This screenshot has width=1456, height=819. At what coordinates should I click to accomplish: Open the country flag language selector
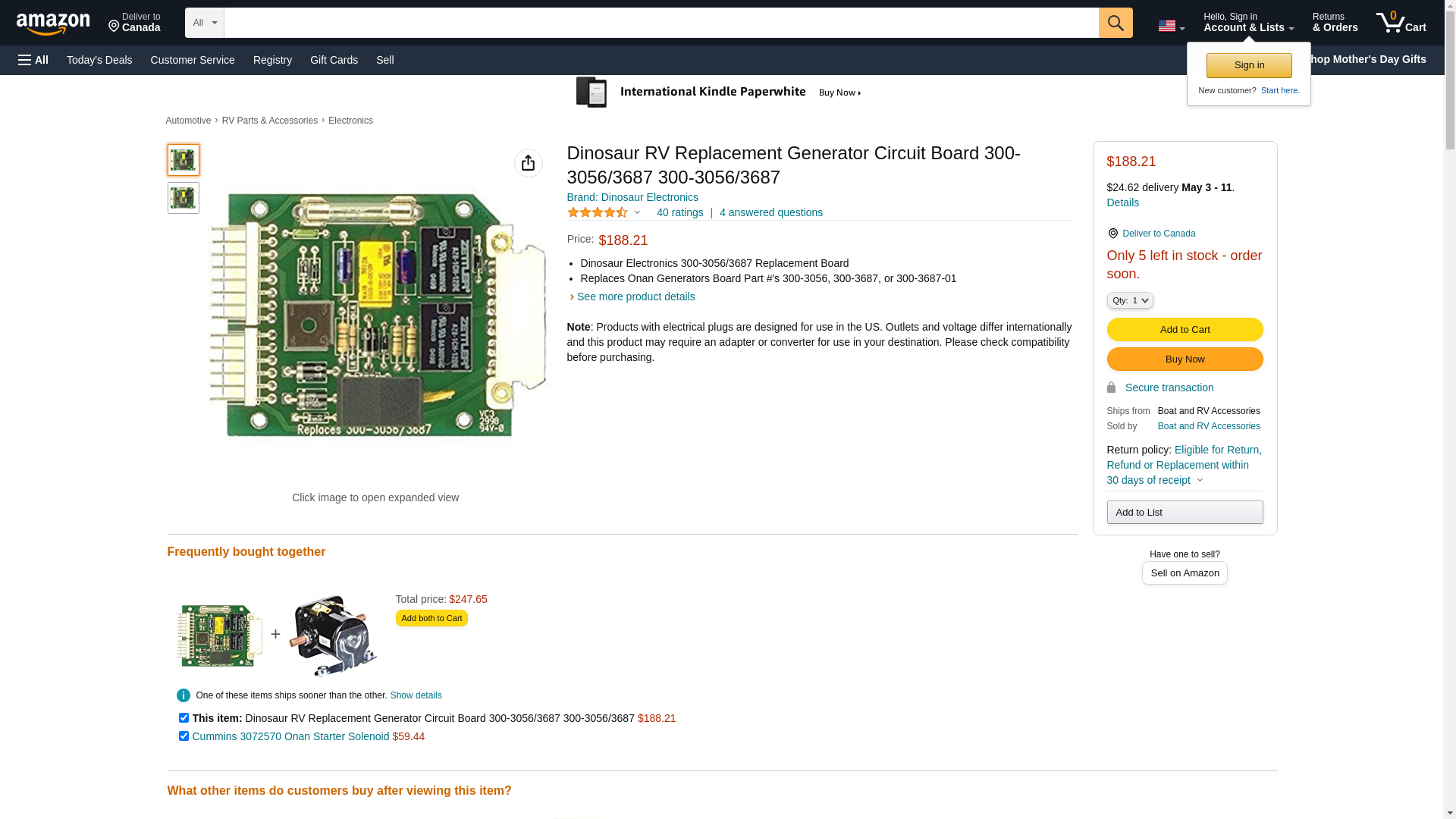1171,26
